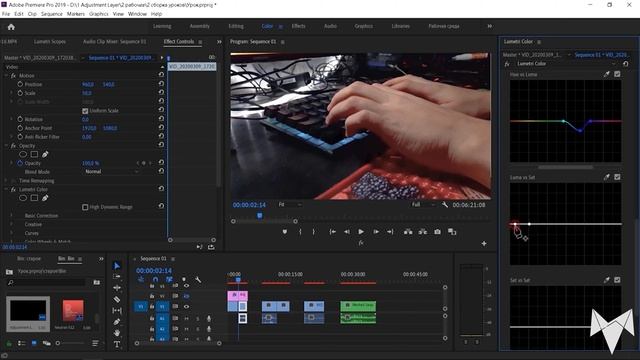Toggle Sat vs Sat curve checkbox
The width and height of the screenshot is (640, 360).
[617, 280]
